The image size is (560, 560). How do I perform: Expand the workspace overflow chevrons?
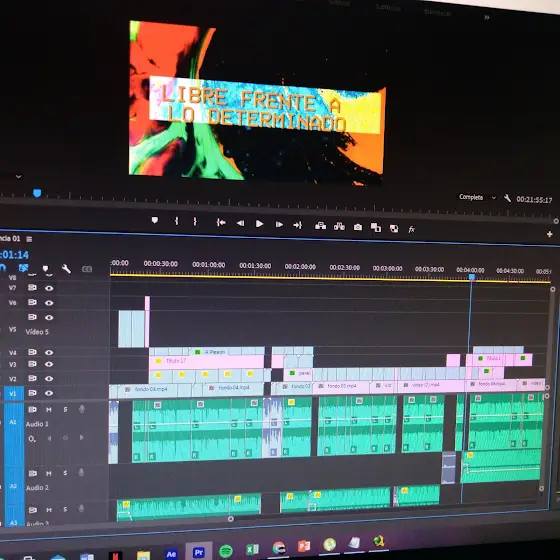tap(486, 17)
